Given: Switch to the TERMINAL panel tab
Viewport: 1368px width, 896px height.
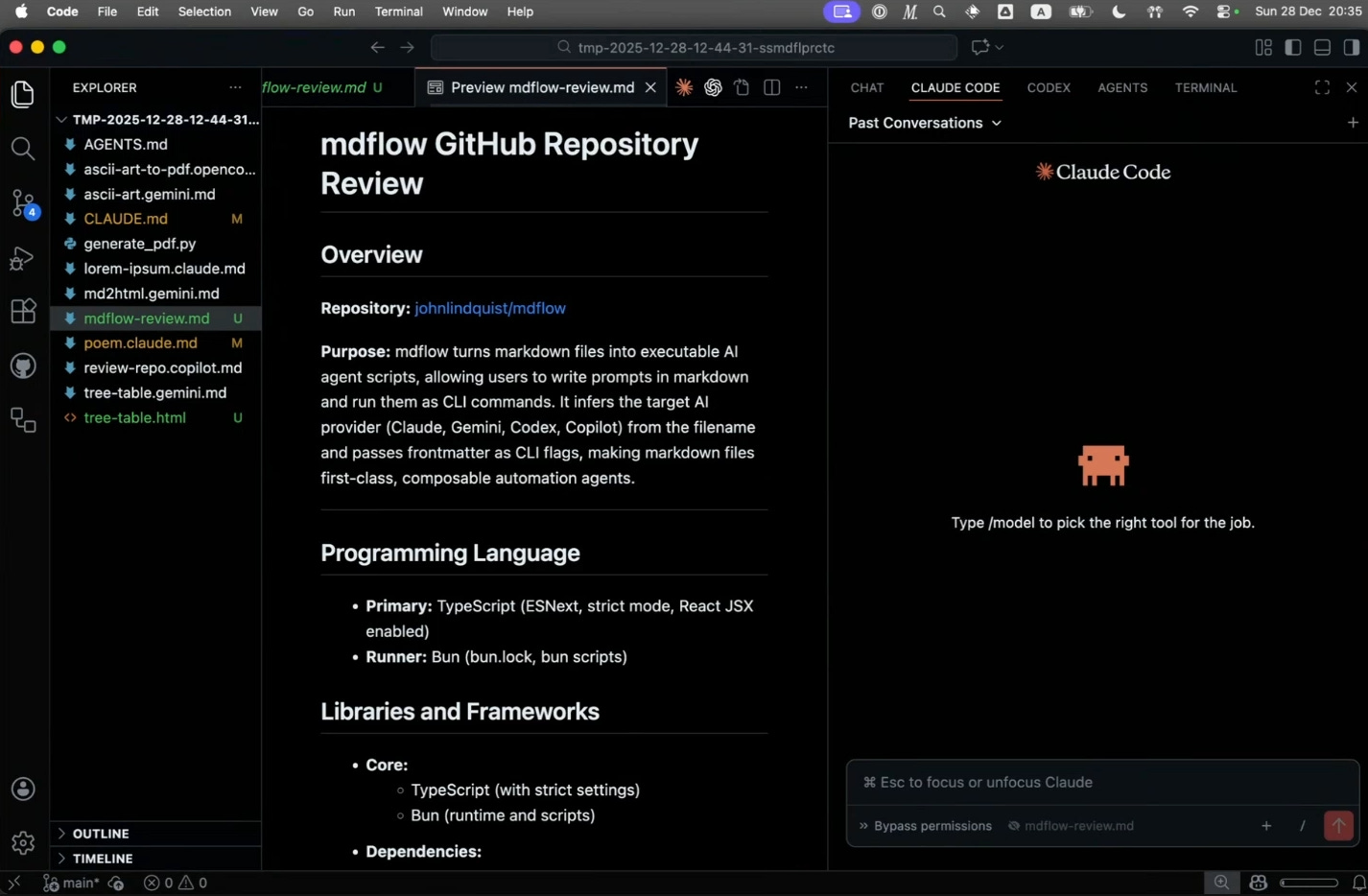Looking at the screenshot, I should (x=1206, y=87).
